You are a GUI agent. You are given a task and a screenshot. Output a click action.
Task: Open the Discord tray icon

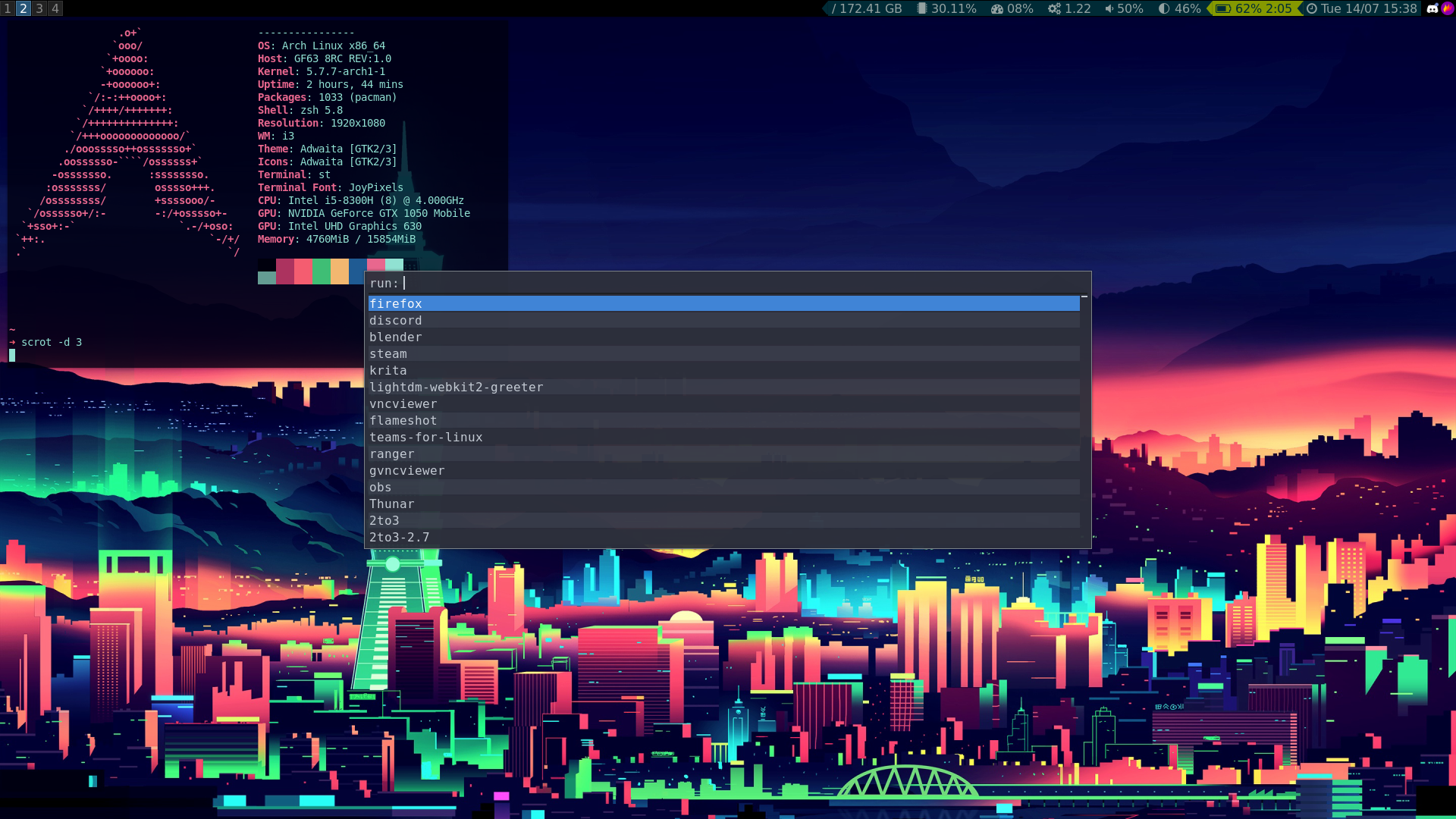1432,9
